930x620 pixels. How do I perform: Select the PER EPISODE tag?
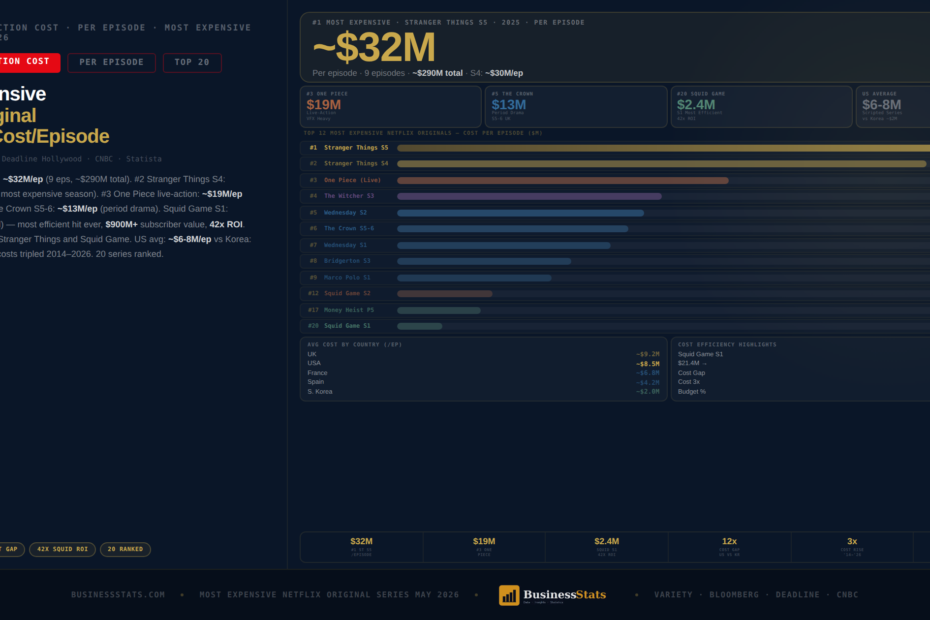click(112, 62)
